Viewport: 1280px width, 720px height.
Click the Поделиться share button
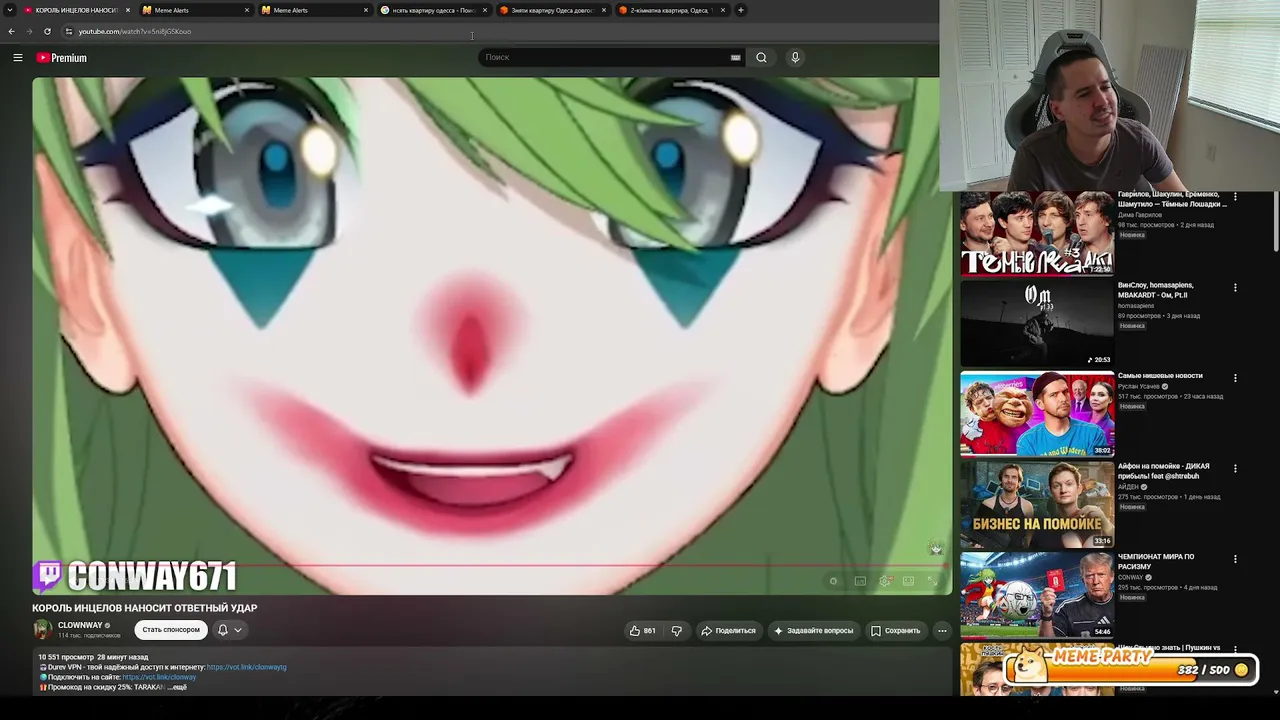(728, 631)
